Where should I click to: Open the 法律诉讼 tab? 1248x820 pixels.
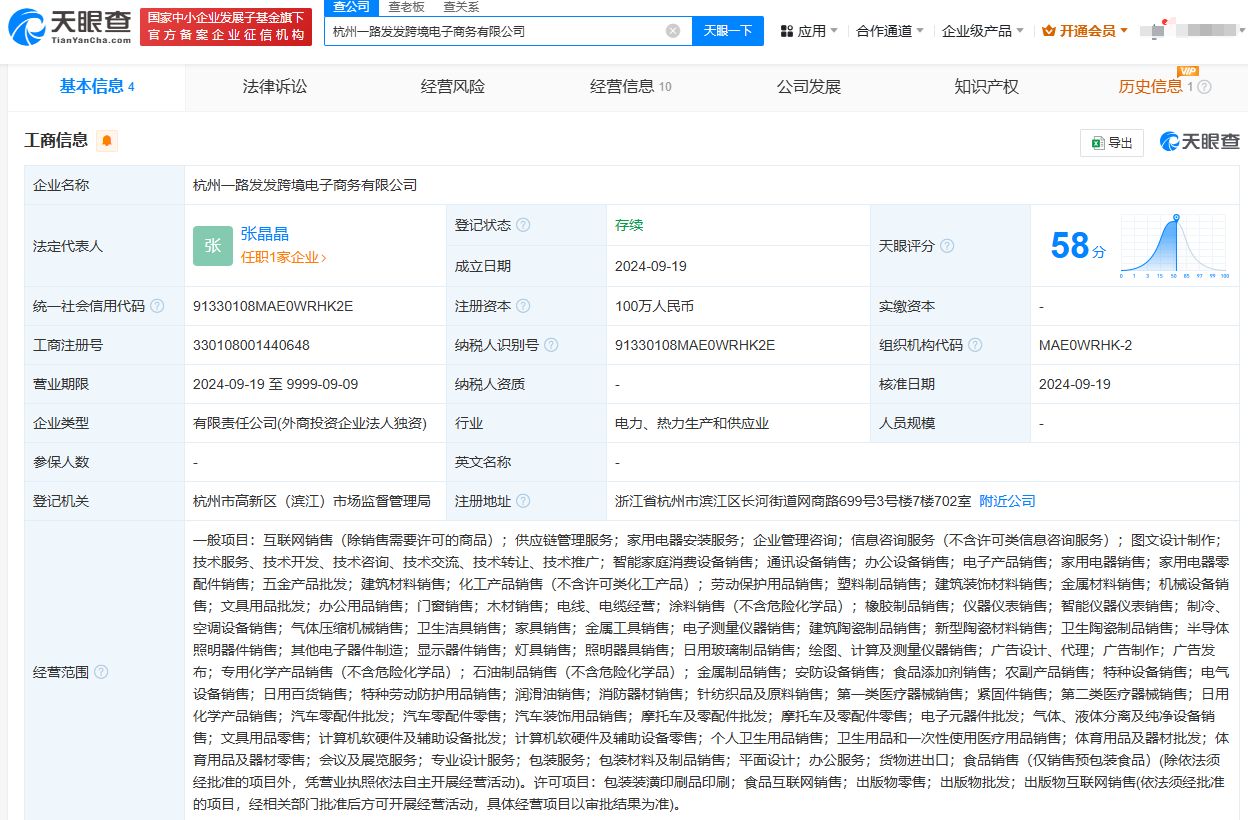(x=275, y=87)
